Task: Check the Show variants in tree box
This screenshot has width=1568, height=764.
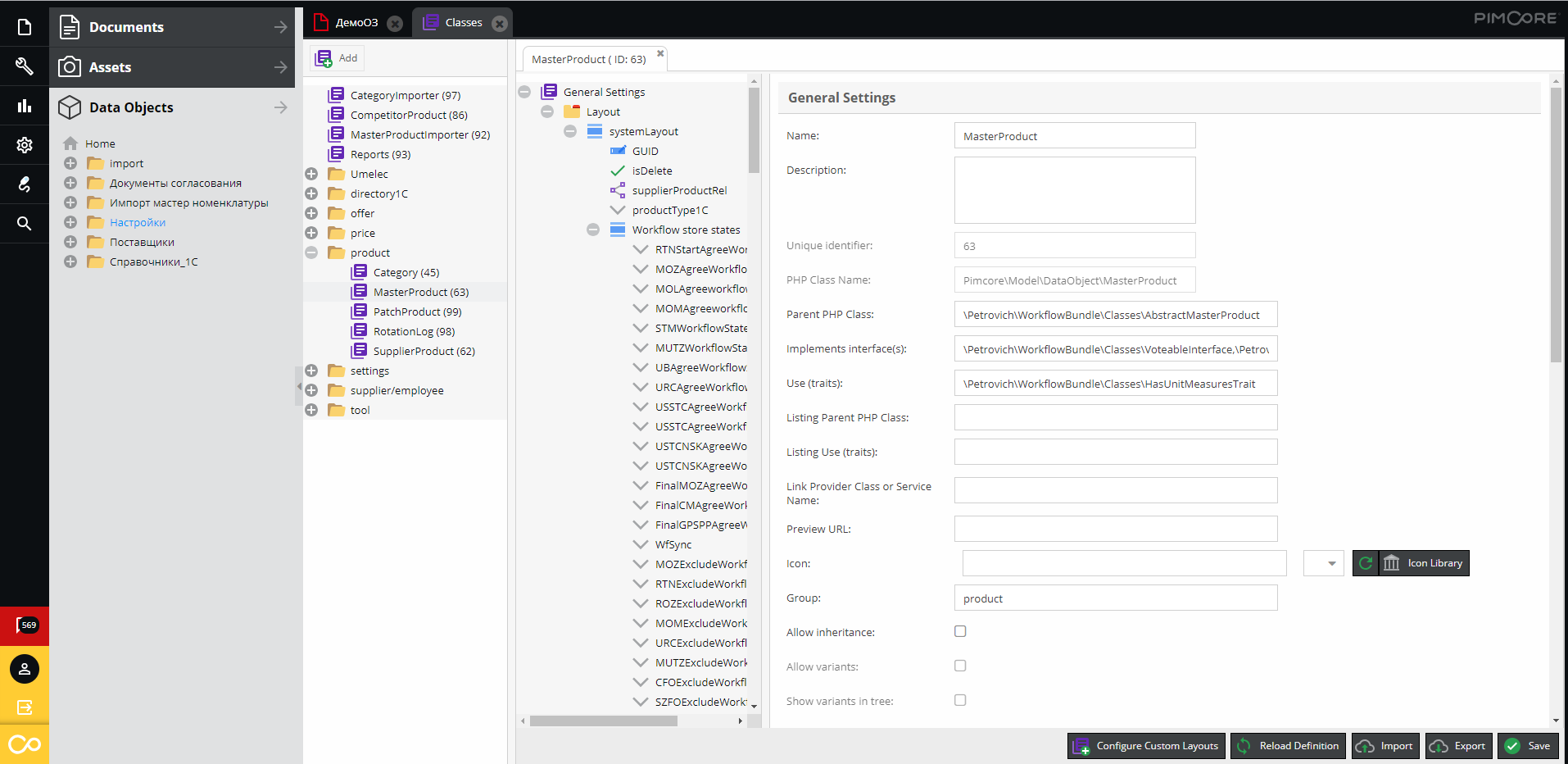Action: 960,700
